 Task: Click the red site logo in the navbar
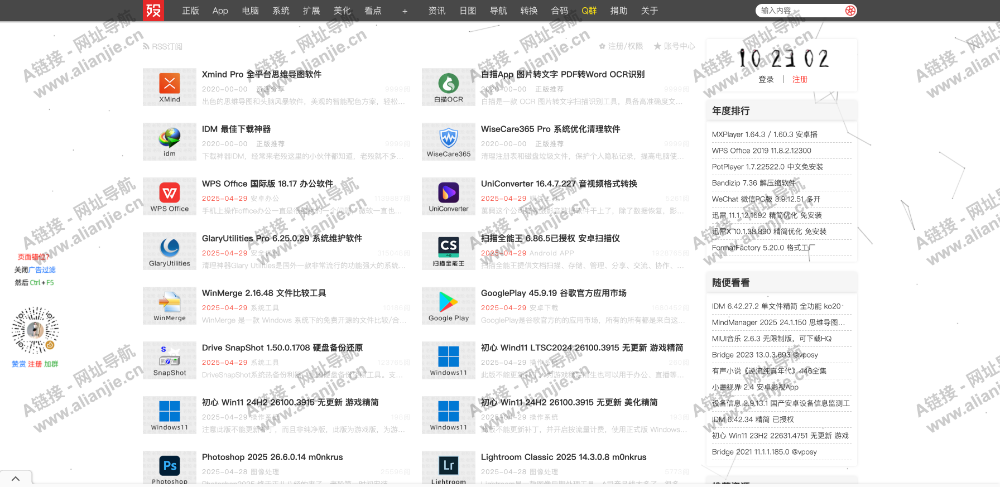pyautogui.click(x=154, y=10)
